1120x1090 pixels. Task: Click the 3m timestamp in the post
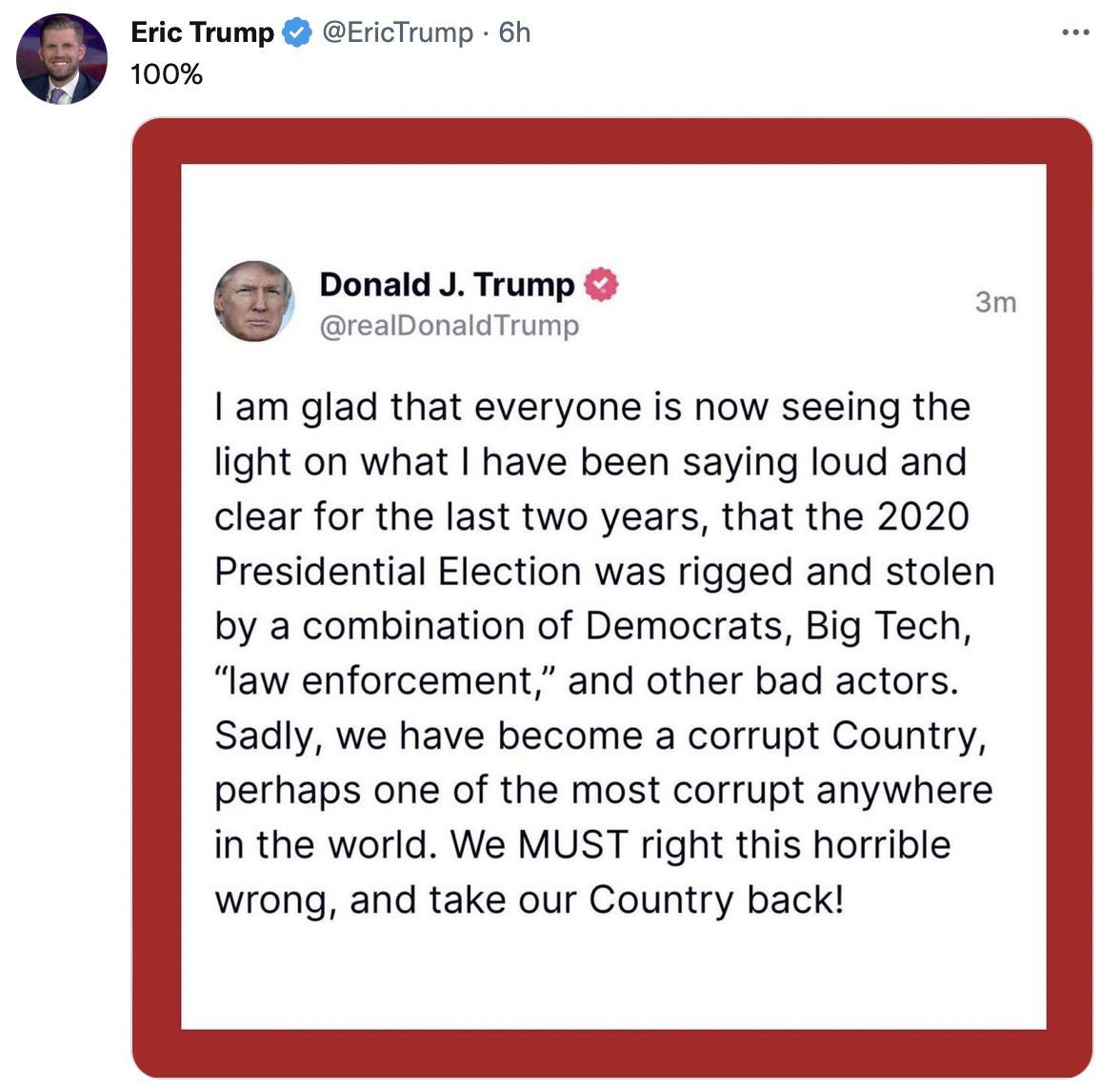(995, 302)
